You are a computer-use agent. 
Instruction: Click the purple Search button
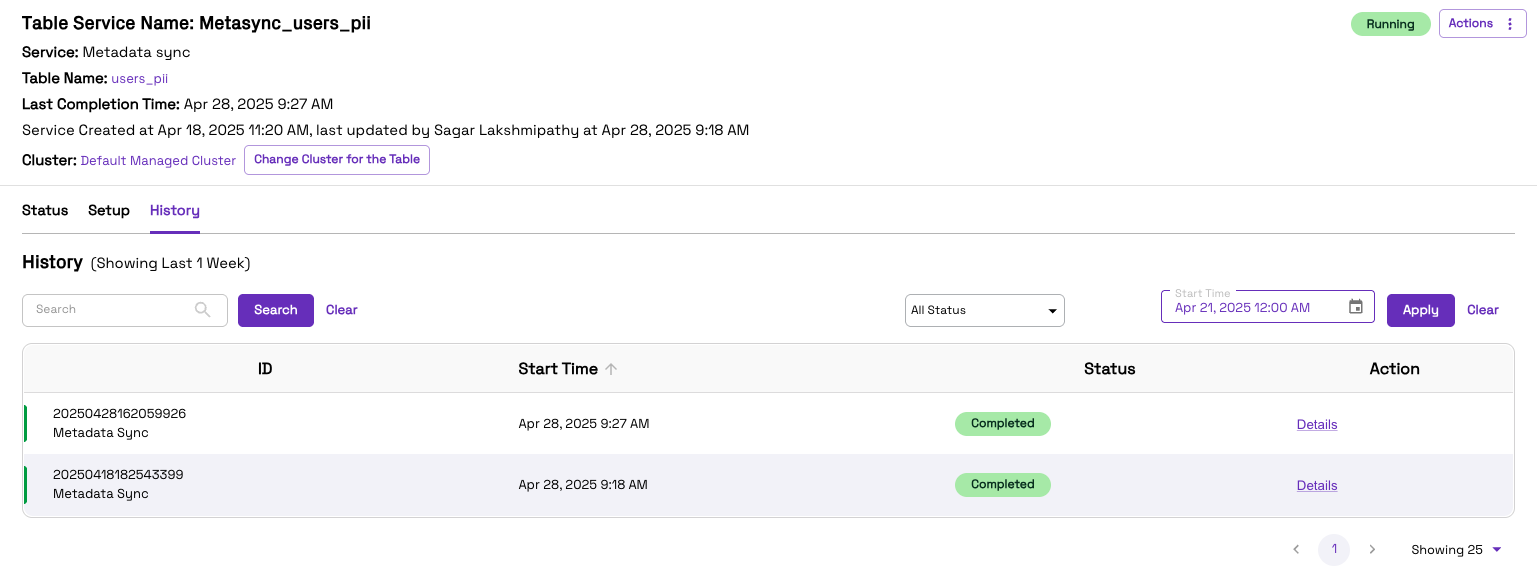pos(276,310)
